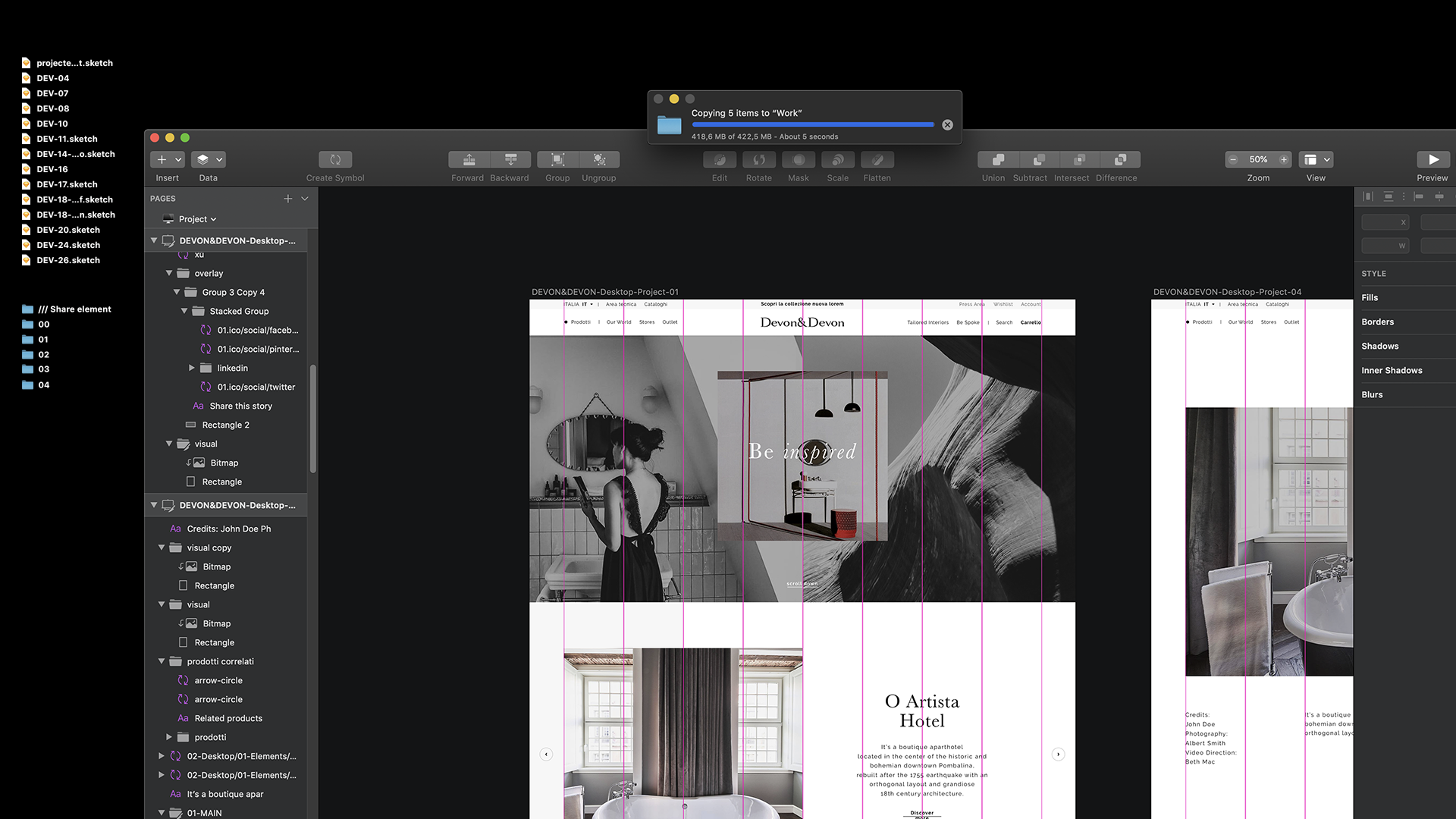This screenshot has height=819, width=1456.
Task: Click the Scale toolbar icon
Action: [x=838, y=159]
